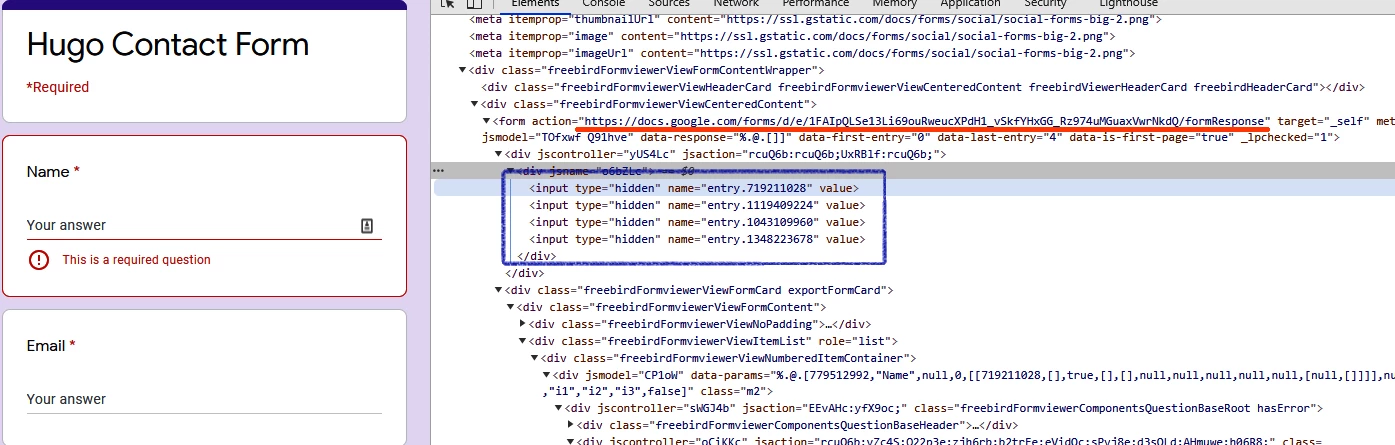This screenshot has width=1395, height=445.
Task: Open the Network tab in DevTools
Action: (x=735, y=4)
